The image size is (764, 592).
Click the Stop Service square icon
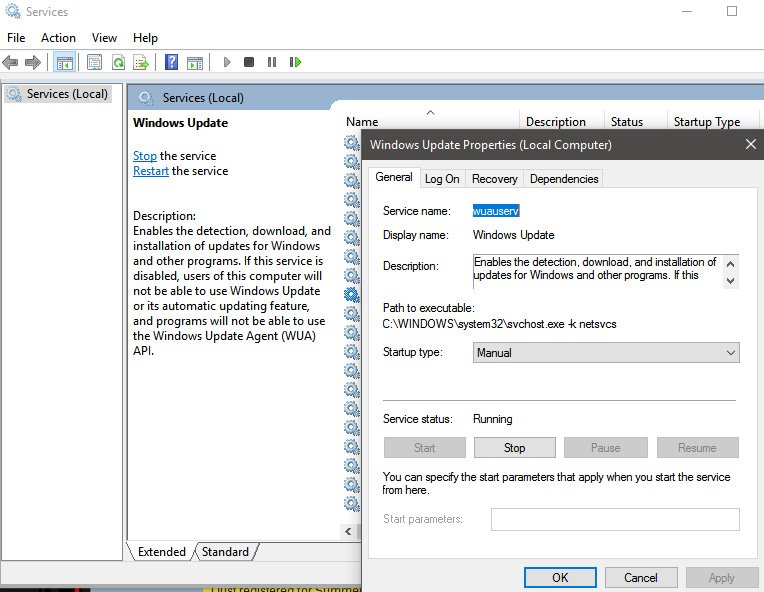pos(249,62)
